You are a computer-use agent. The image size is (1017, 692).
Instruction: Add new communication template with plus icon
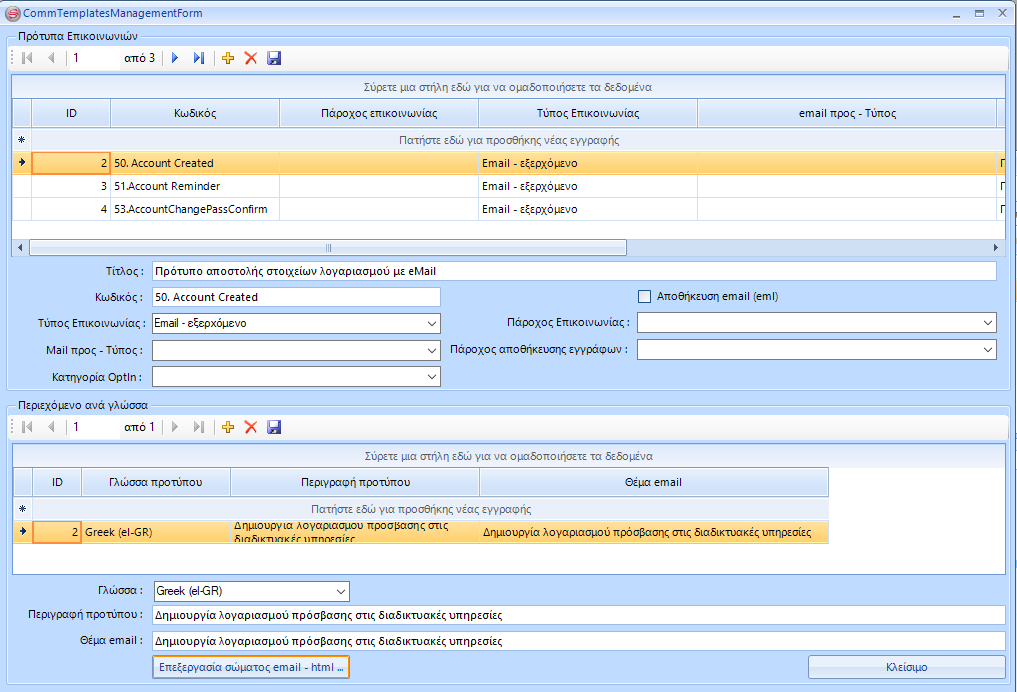(x=228, y=58)
